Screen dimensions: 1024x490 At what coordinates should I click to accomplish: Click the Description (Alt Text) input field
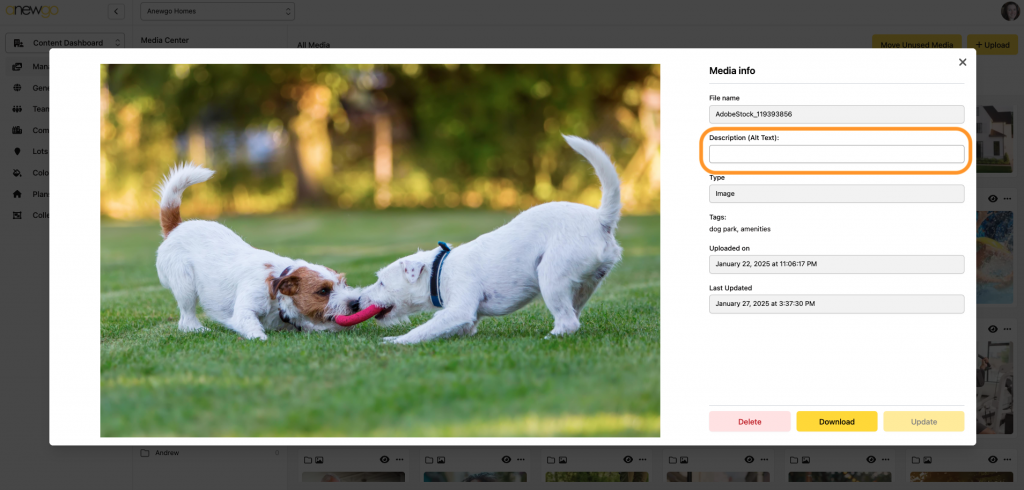[836, 154]
